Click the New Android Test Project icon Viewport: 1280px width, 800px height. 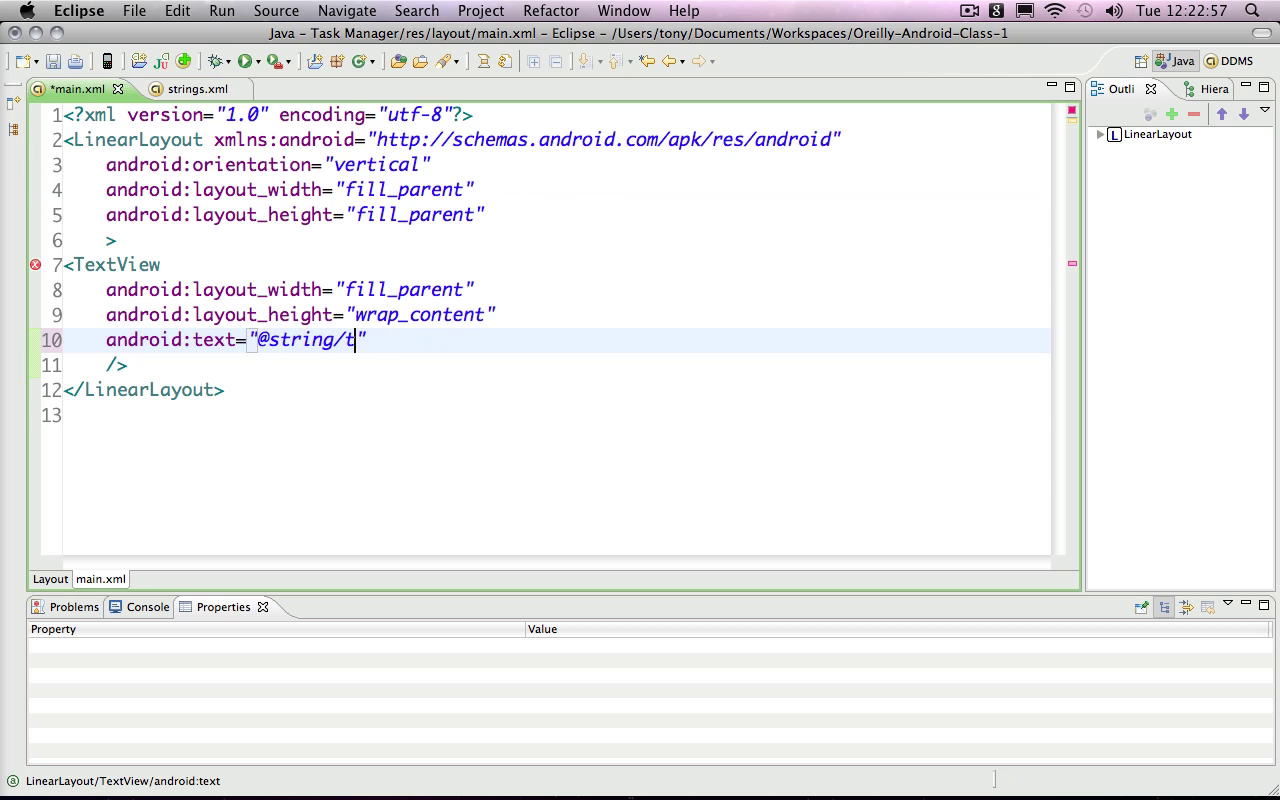point(162,61)
